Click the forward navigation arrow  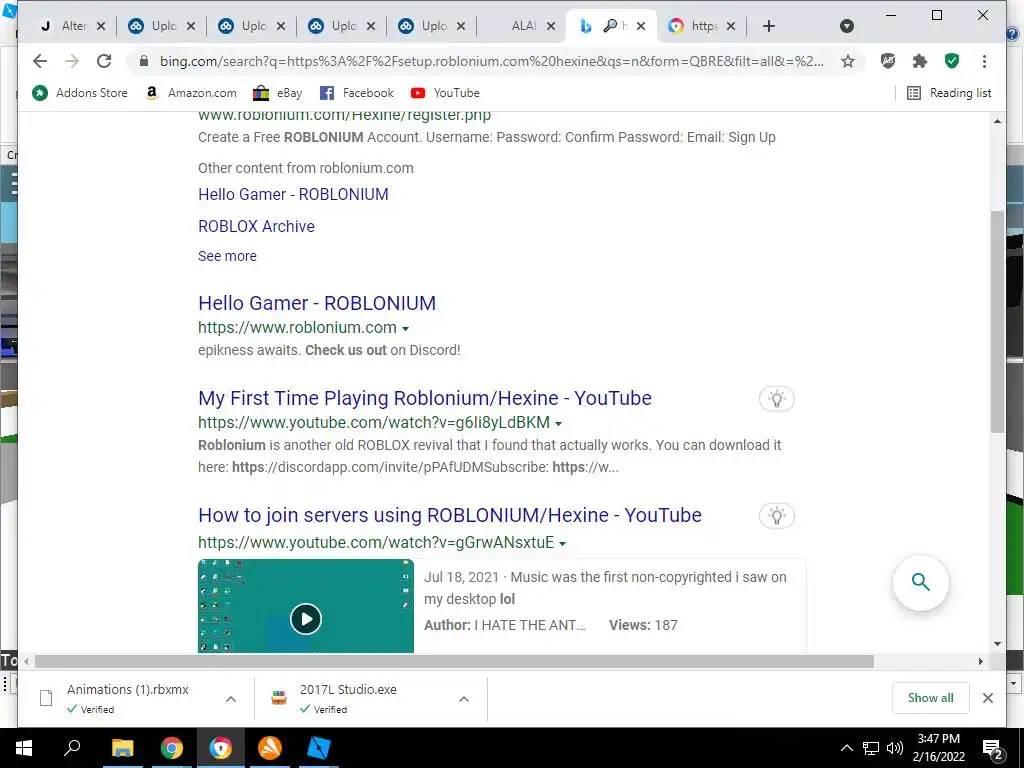(72, 61)
